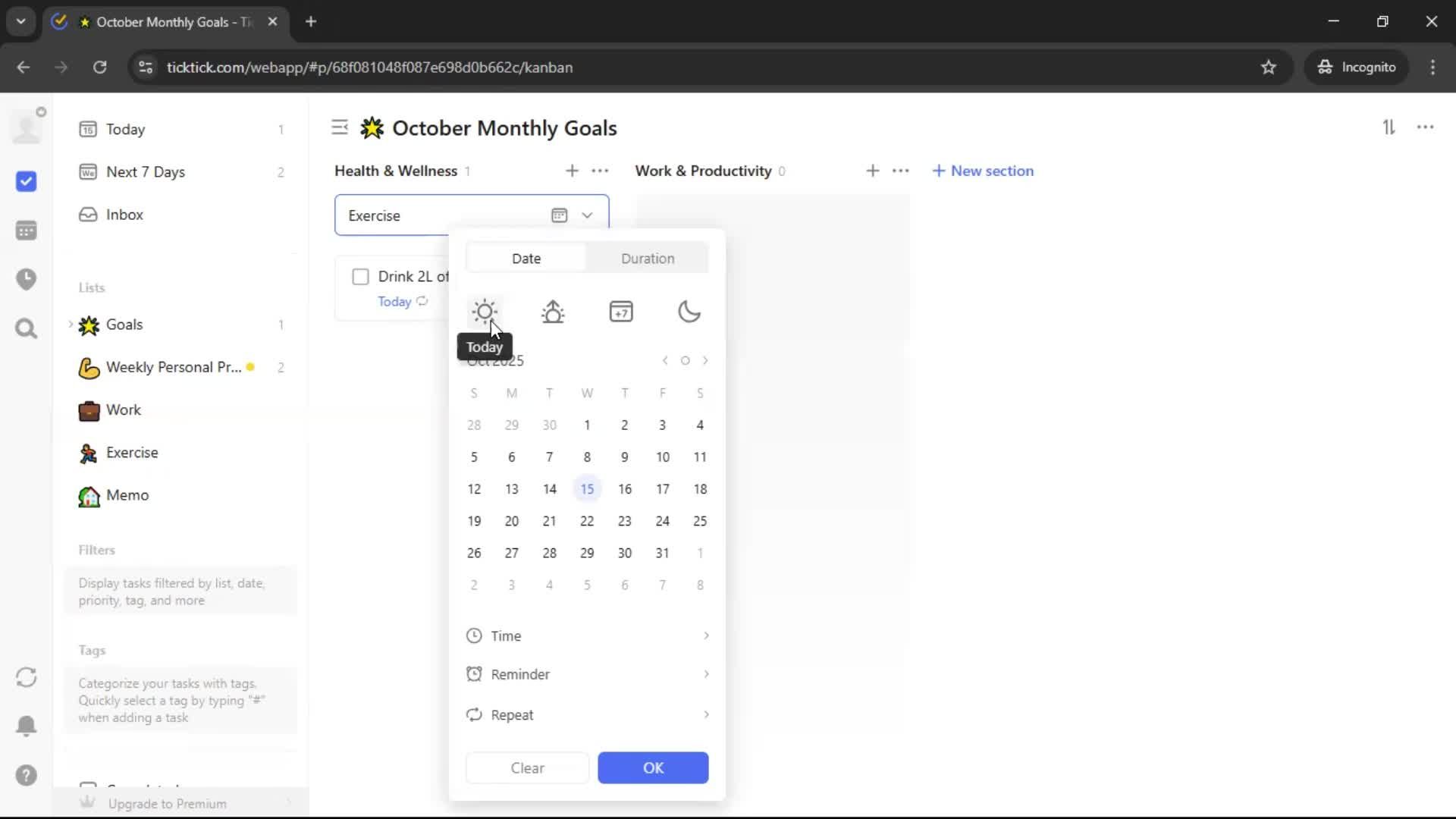Click the Tomorrow sunrise shortcut icon

coord(553,312)
